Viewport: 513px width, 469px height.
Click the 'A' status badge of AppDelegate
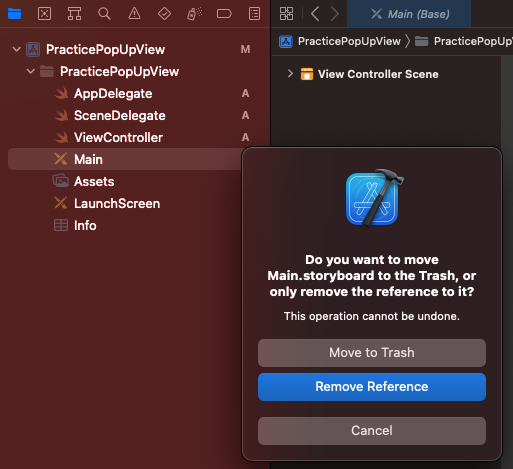point(245,93)
